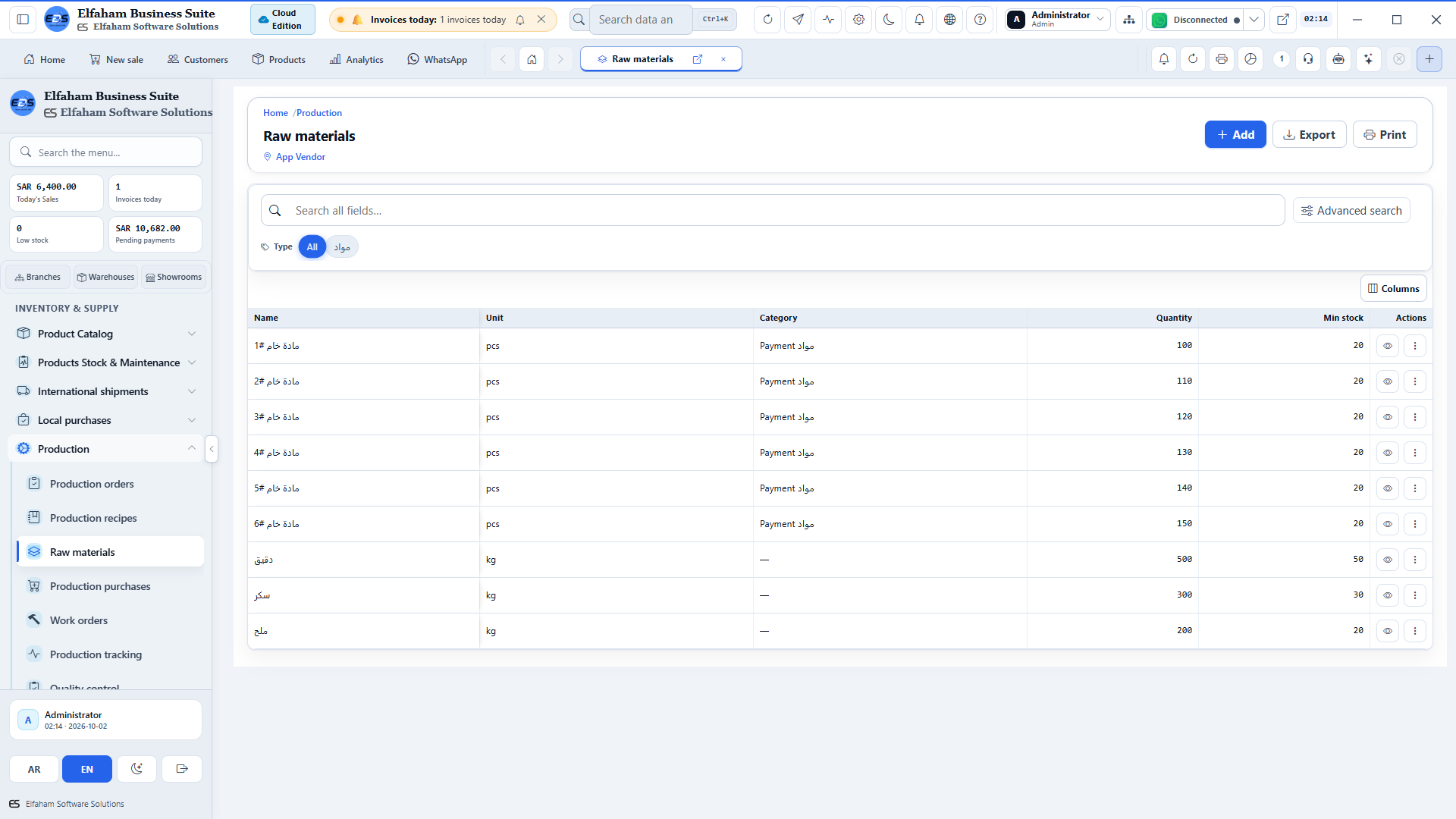Open the Disconnected status dropdown arrow
1456x819 pixels.
tap(1254, 20)
